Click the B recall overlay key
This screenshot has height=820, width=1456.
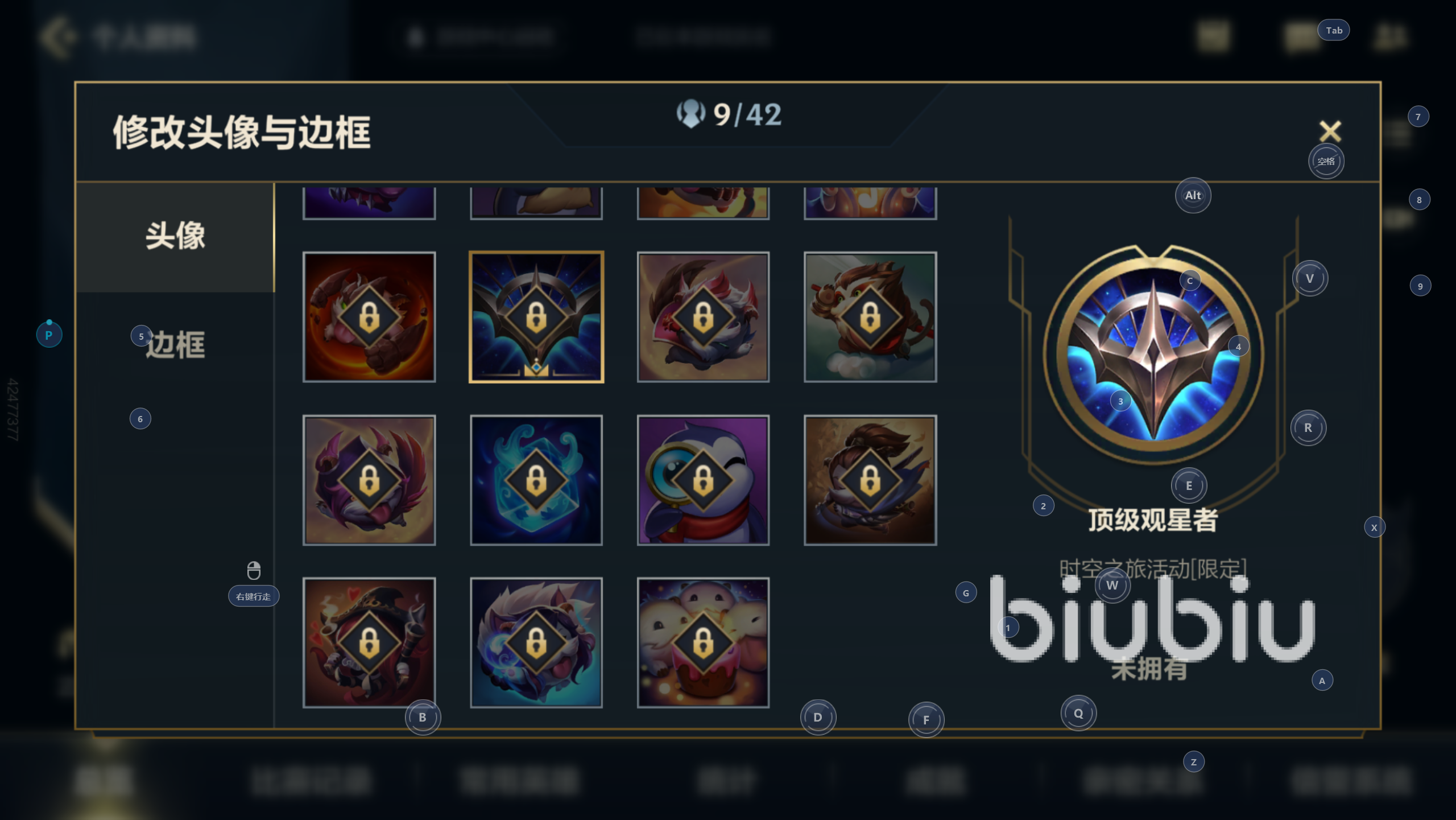pos(423,717)
